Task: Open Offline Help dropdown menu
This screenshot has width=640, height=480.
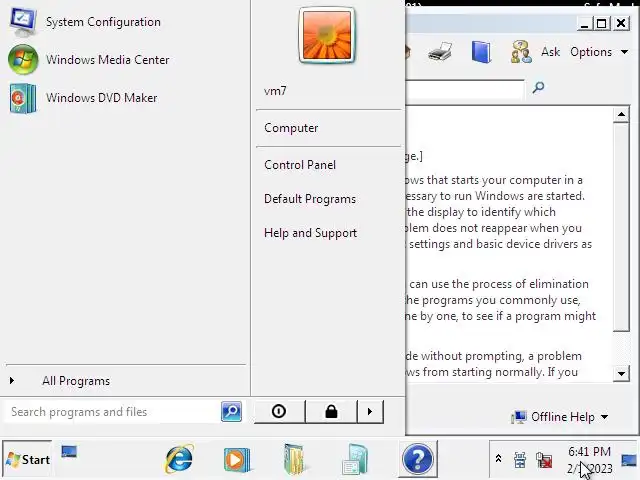Action: pos(560,417)
